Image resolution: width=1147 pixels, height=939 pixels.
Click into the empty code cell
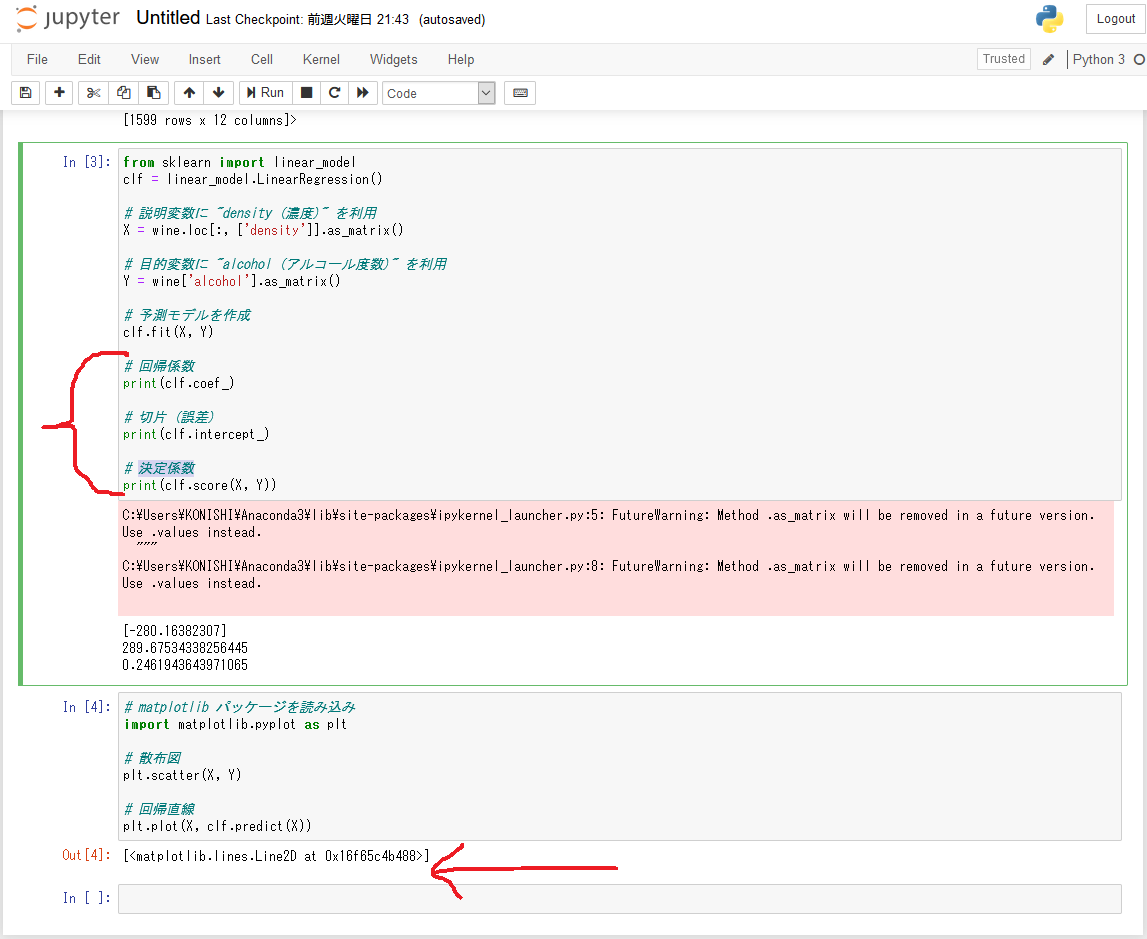(x=620, y=899)
